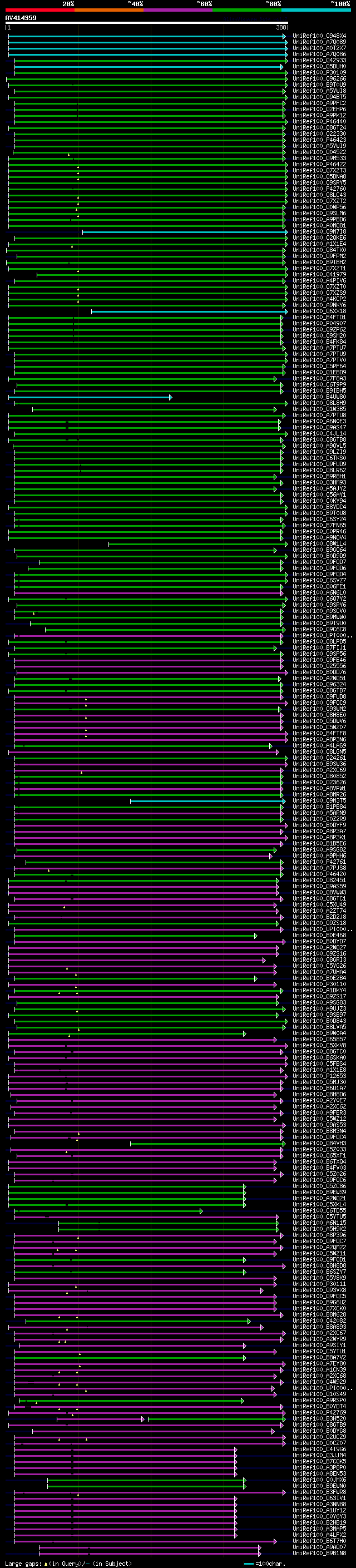
Task: Click the cyan alignment bar for UniRef100_Q948X4
Action: tap(147, 36)
